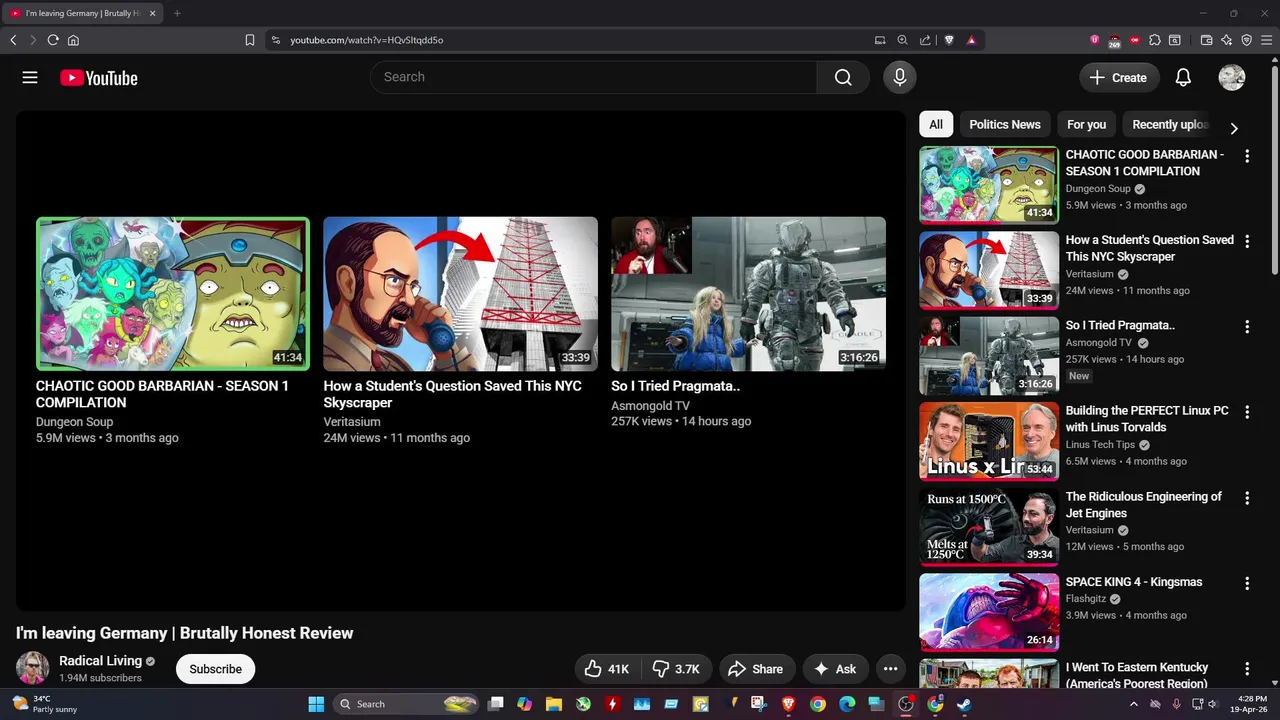Click the Windows taskbar Search box
This screenshot has height=720, width=1280.
(405, 704)
